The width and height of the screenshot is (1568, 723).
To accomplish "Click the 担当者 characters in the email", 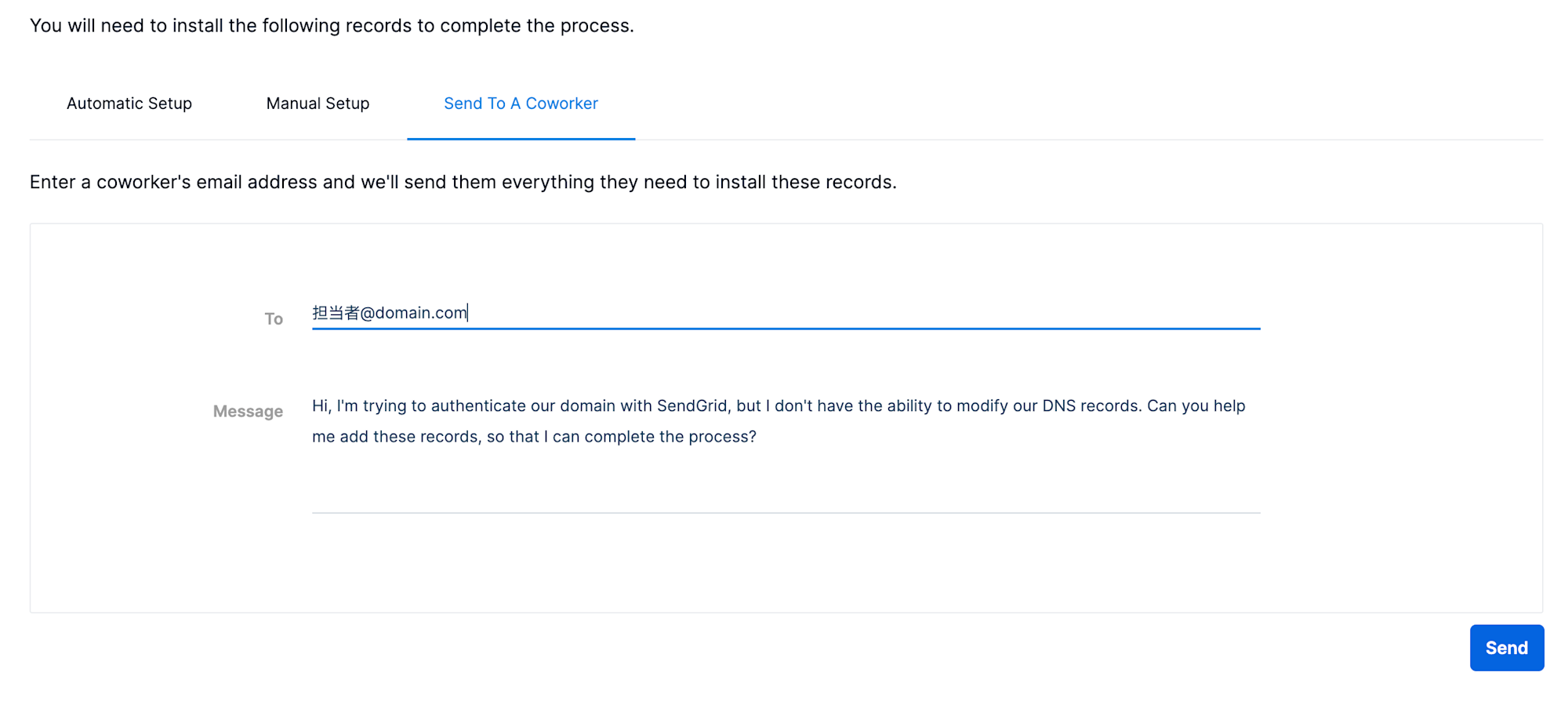I will 335,313.
